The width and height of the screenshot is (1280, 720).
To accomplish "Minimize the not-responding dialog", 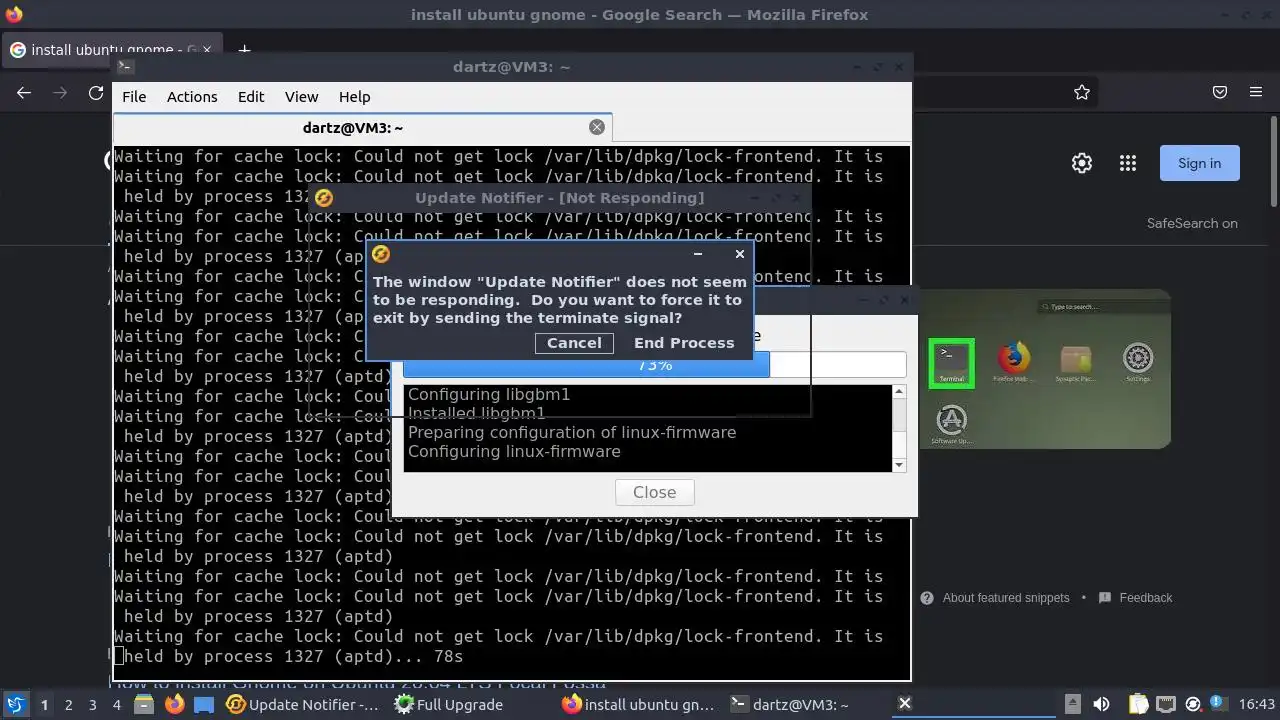I will point(698,254).
